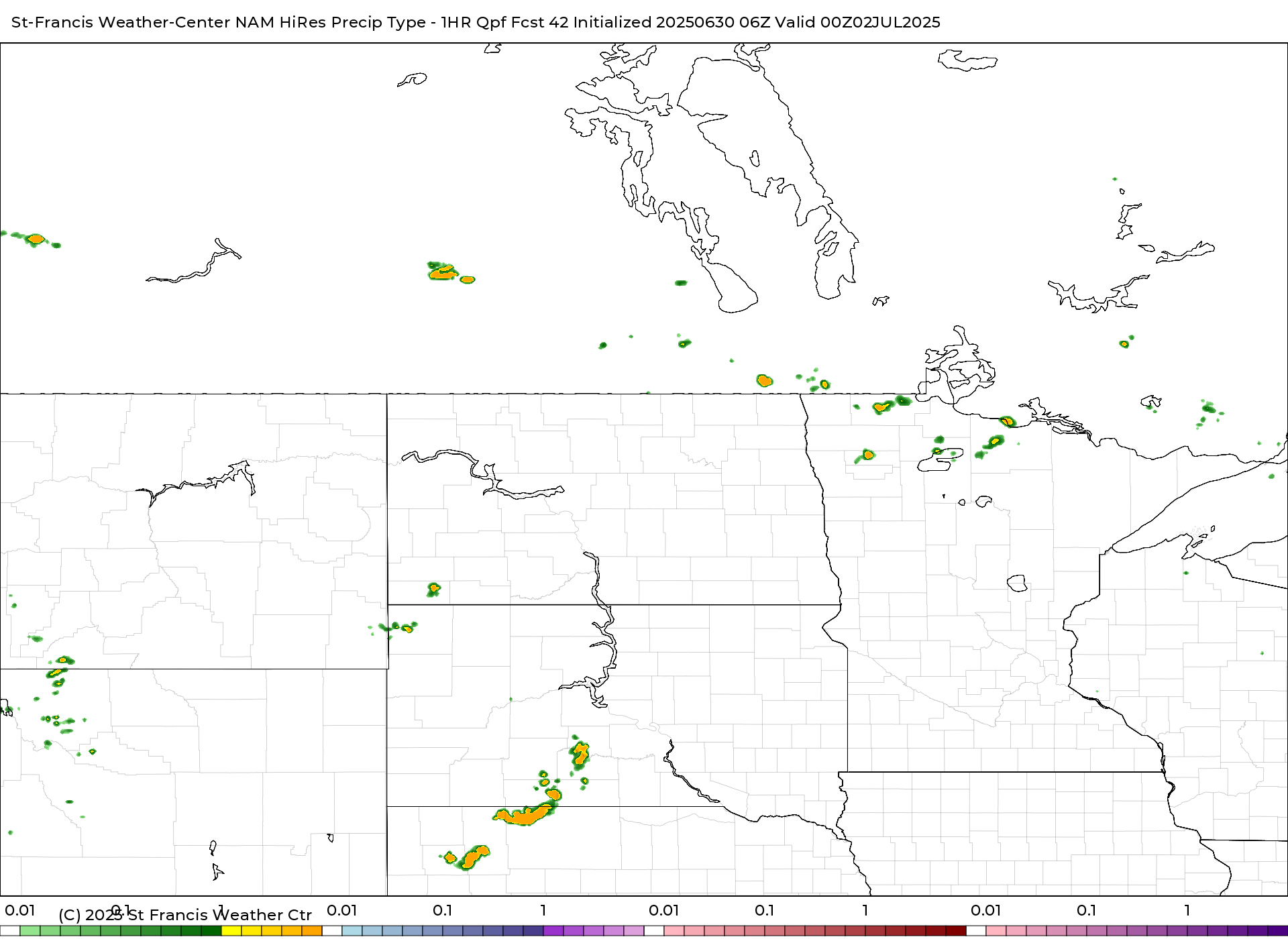The width and height of the screenshot is (1288, 939).
Task: Click the '0.1' label above the red legend
Action: pyautogui.click(x=765, y=910)
